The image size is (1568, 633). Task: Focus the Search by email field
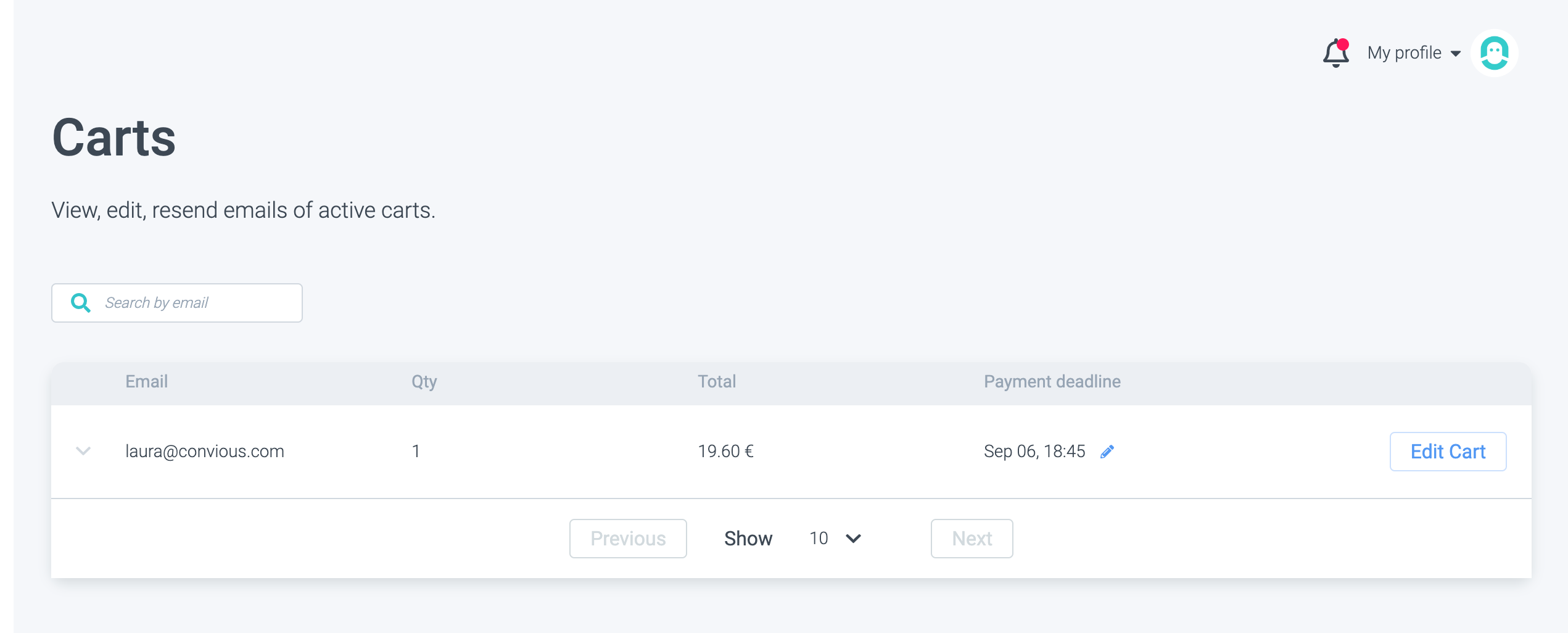tap(191, 303)
